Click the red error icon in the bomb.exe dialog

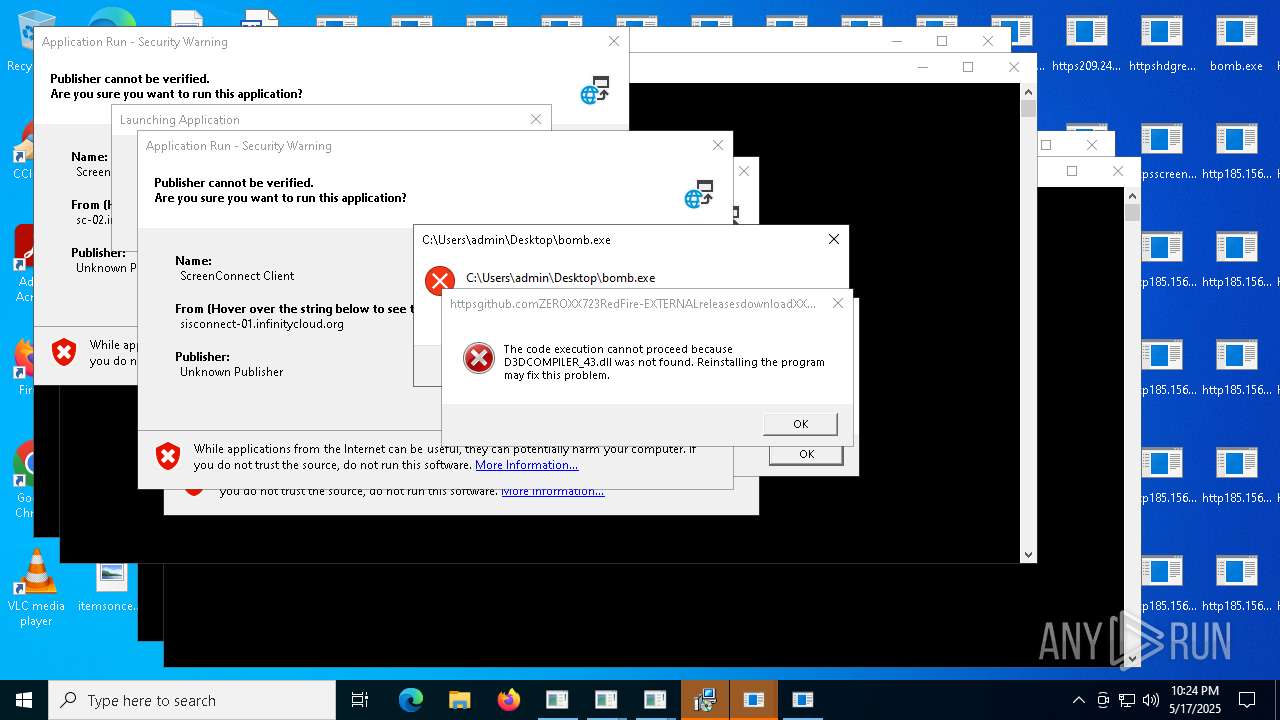439,281
